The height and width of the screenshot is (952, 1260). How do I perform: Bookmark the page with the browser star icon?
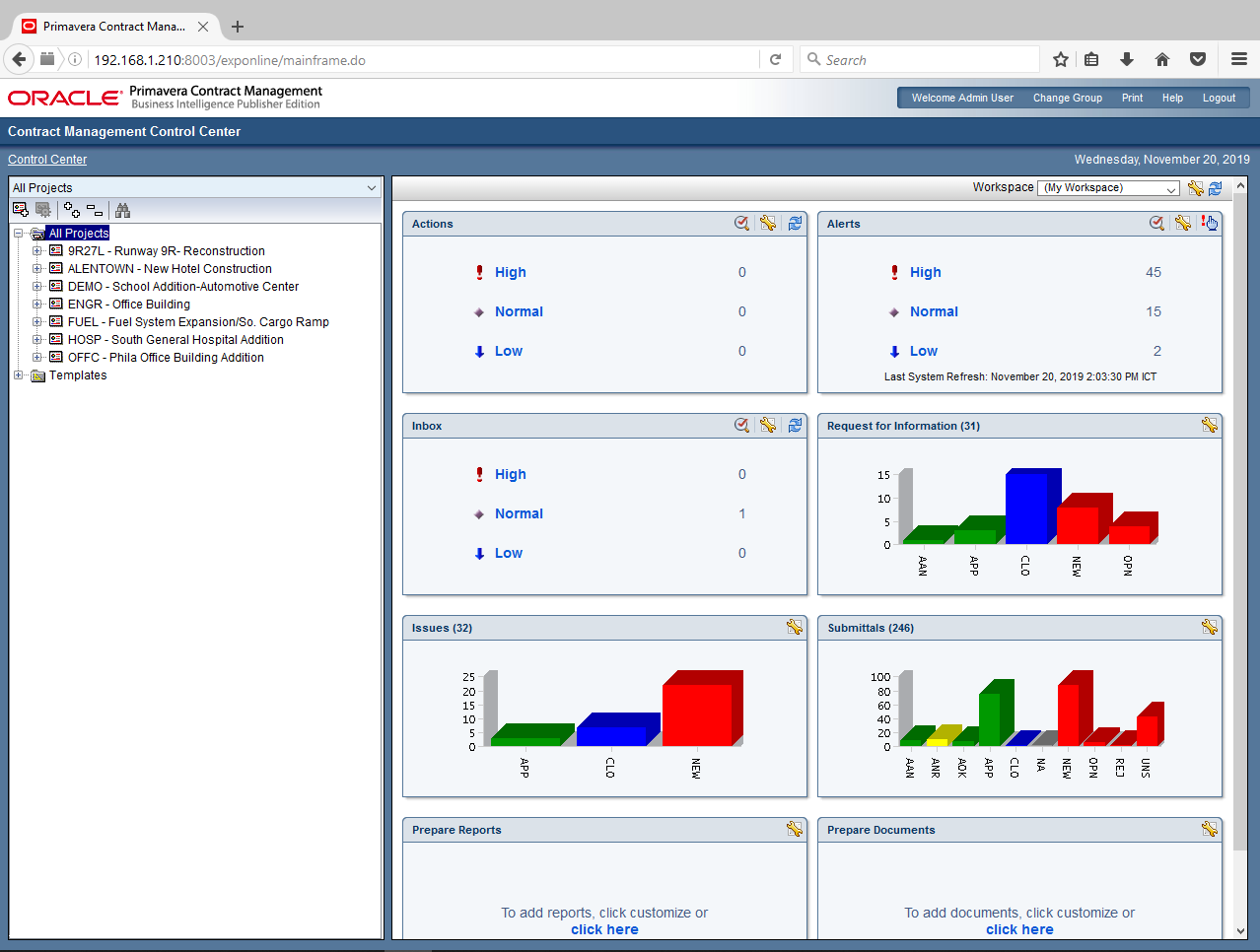pyautogui.click(x=1060, y=59)
